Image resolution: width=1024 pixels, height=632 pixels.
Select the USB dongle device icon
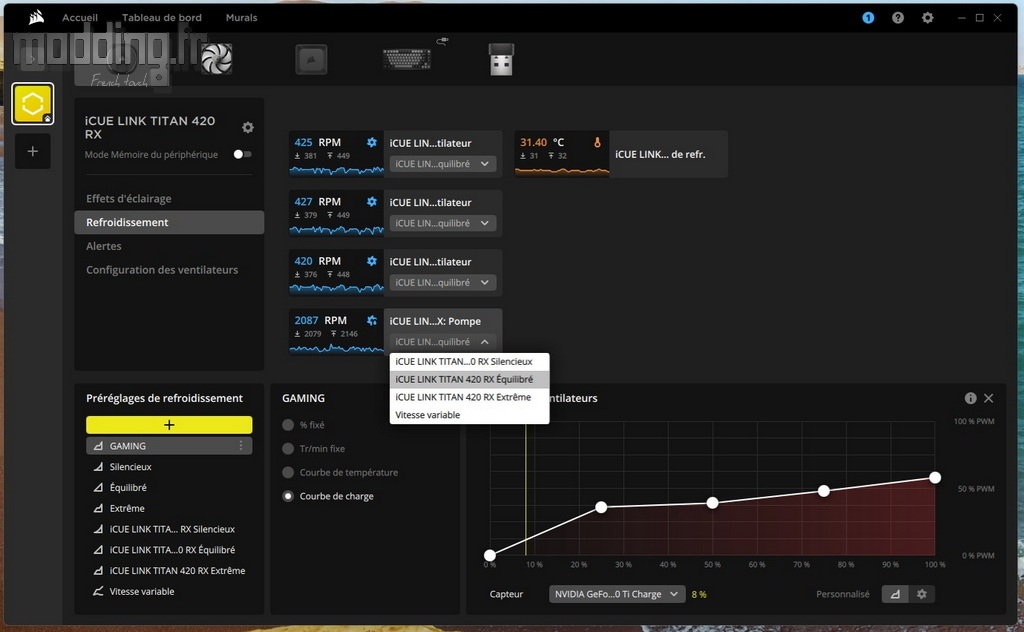click(502, 59)
